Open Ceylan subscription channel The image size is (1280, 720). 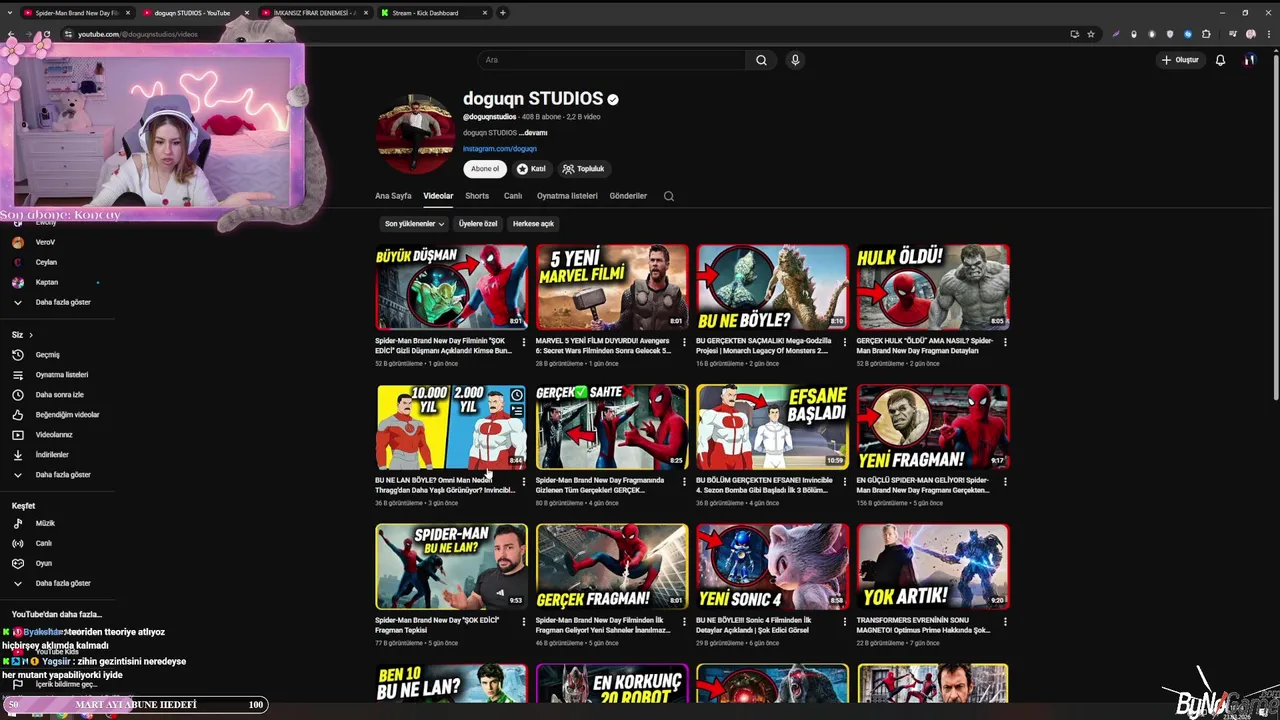tap(46, 262)
